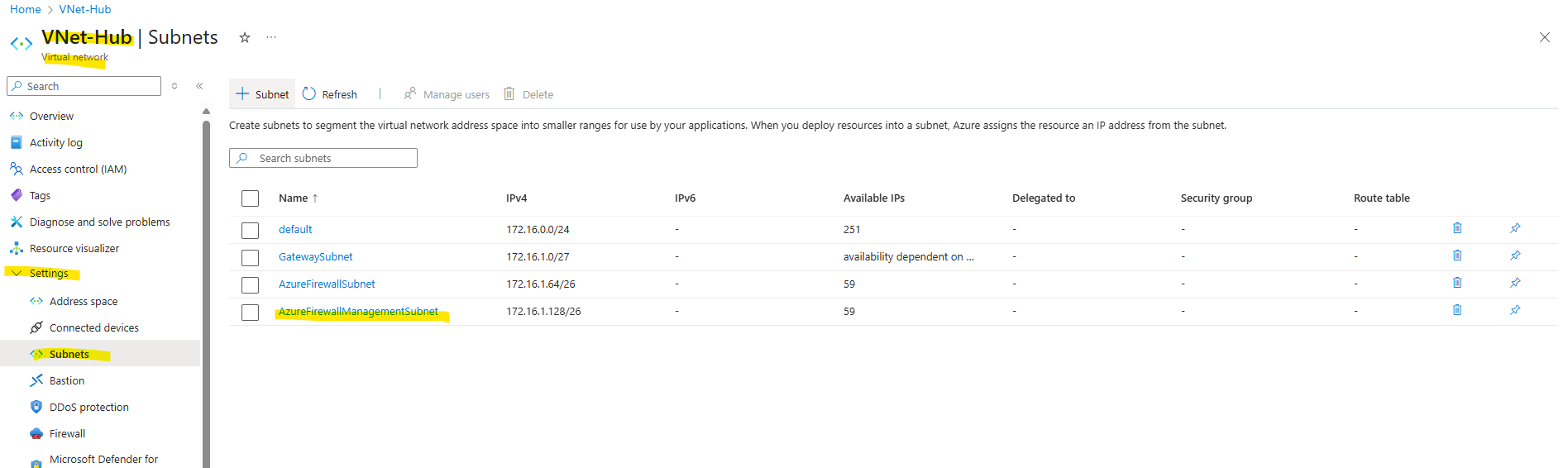Pin the AzureFirewallManagementSubnet row
This screenshot has width=1568, height=468.
click(x=1515, y=310)
